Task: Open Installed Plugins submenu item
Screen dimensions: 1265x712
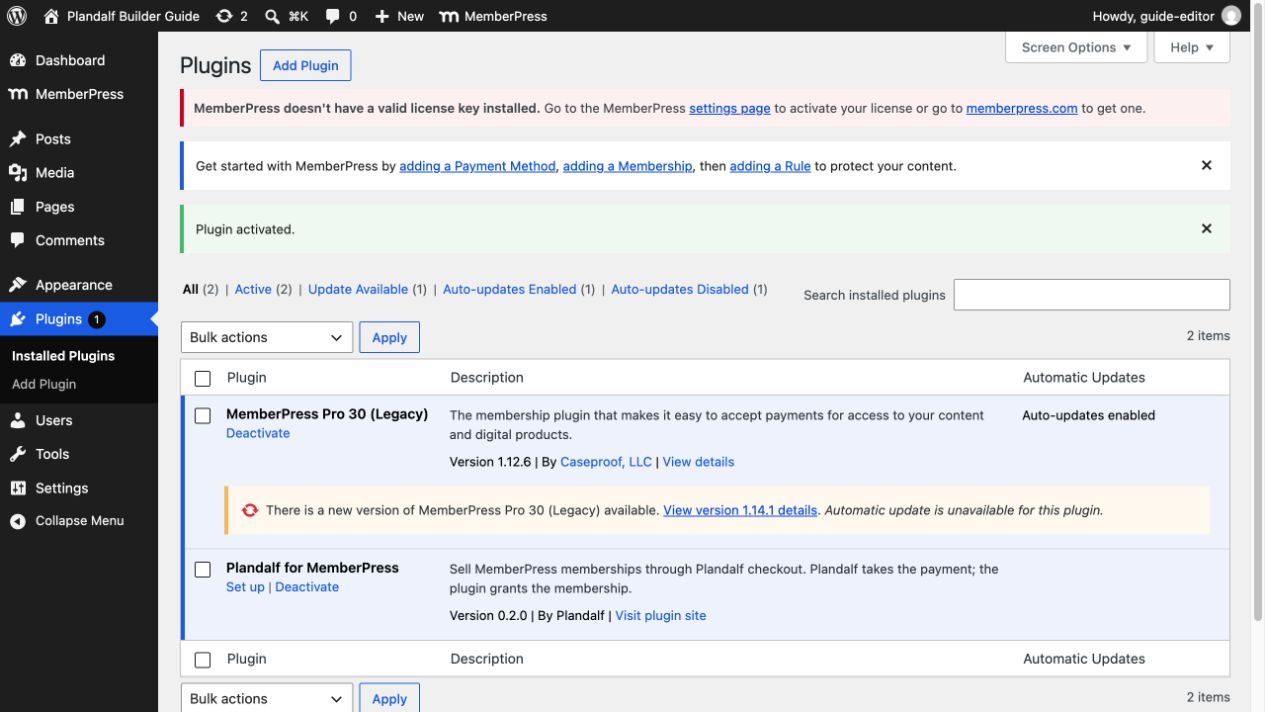Action: click(63, 356)
